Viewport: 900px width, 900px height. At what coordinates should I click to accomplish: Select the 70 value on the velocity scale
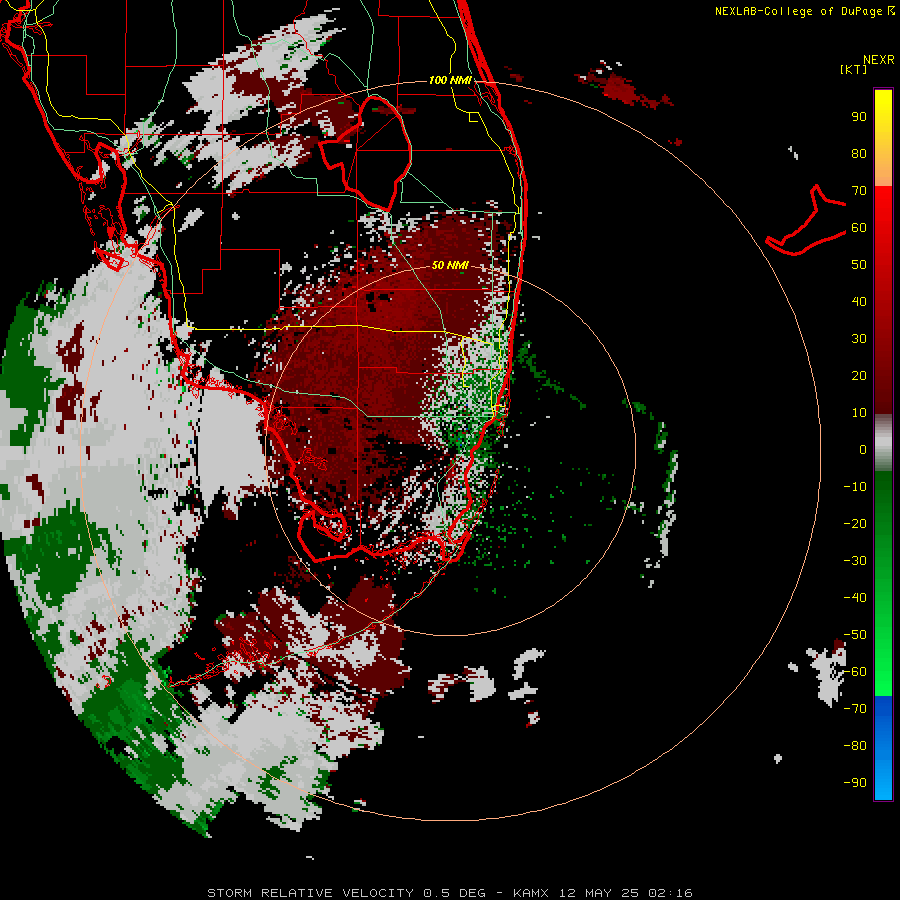point(859,191)
